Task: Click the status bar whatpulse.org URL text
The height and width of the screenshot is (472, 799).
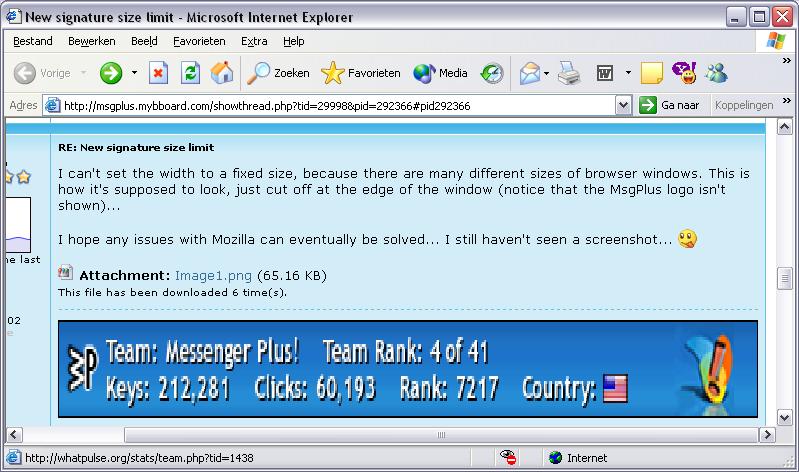Action: pos(139,458)
